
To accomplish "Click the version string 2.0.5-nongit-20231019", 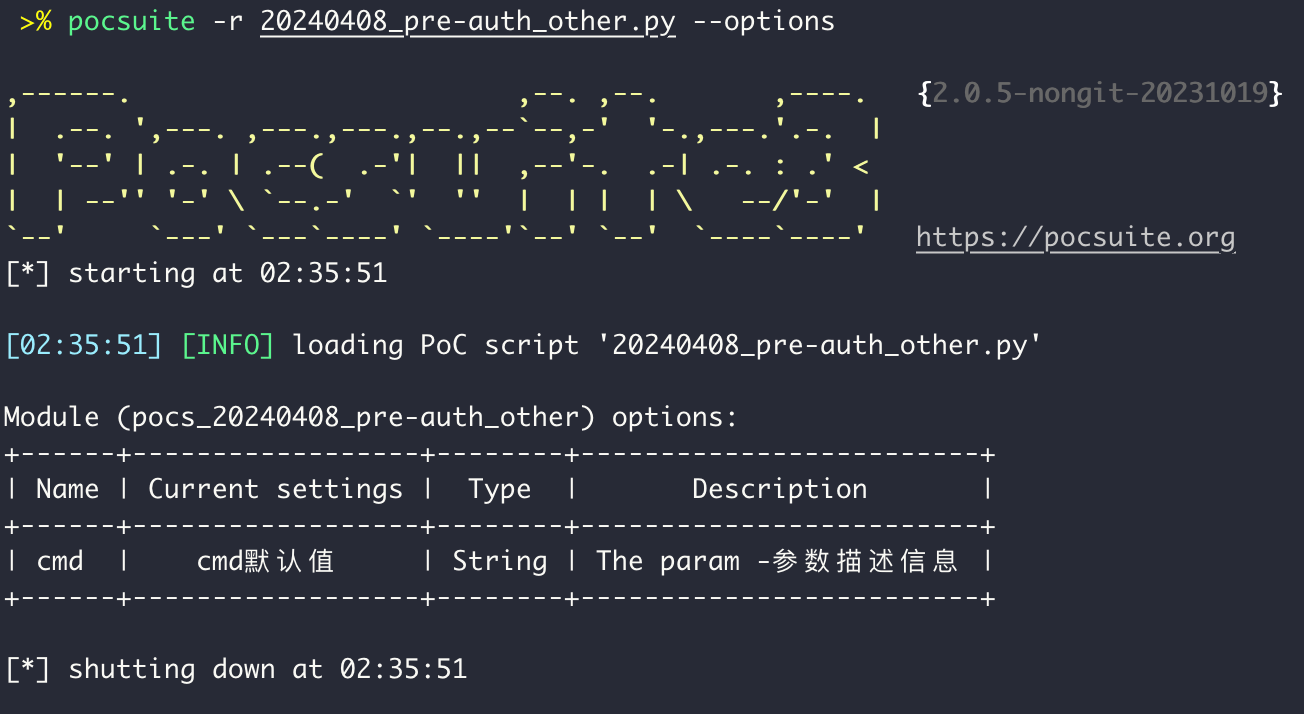I will click(x=1099, y=94).
